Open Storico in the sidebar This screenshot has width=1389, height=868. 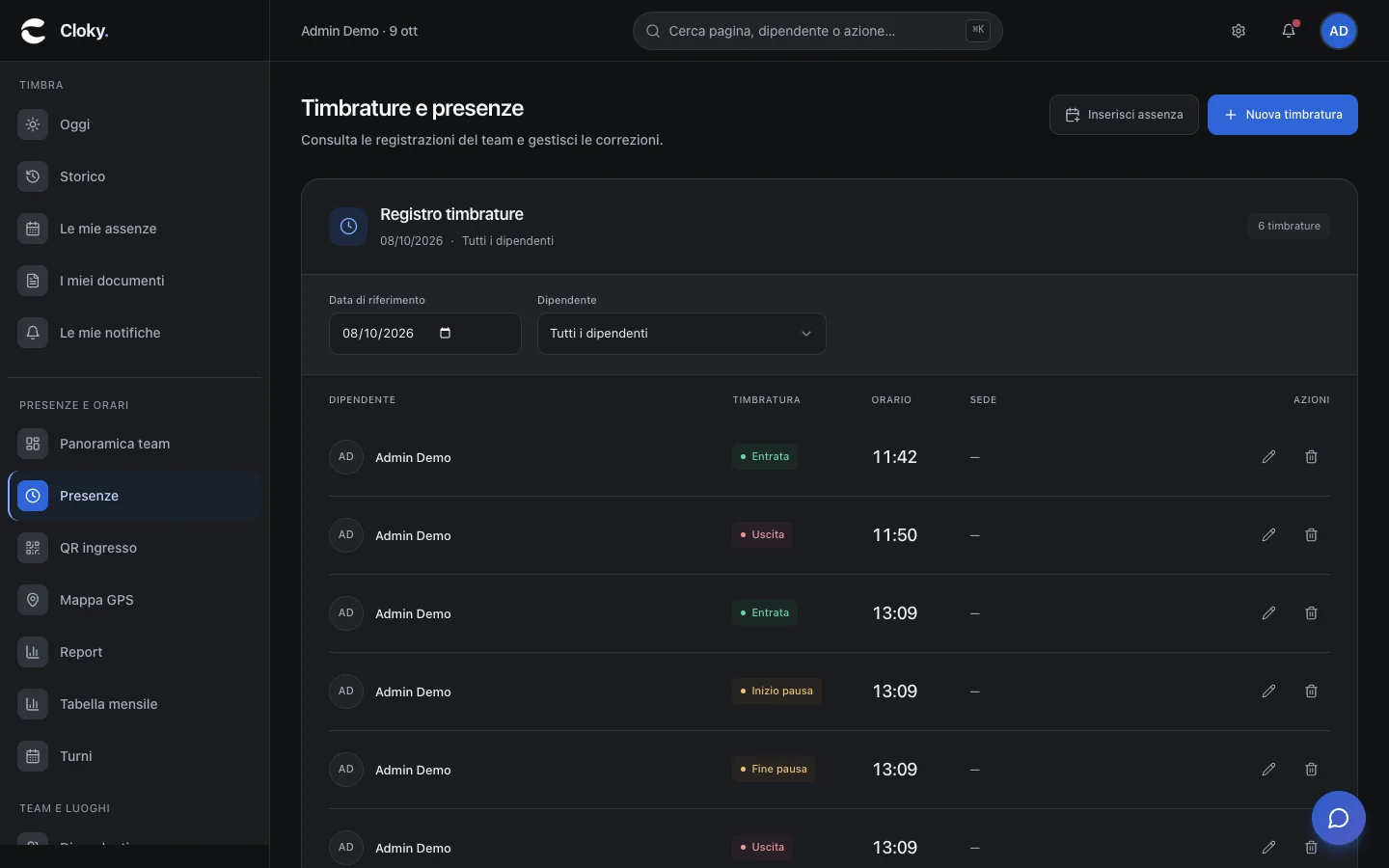134,176
